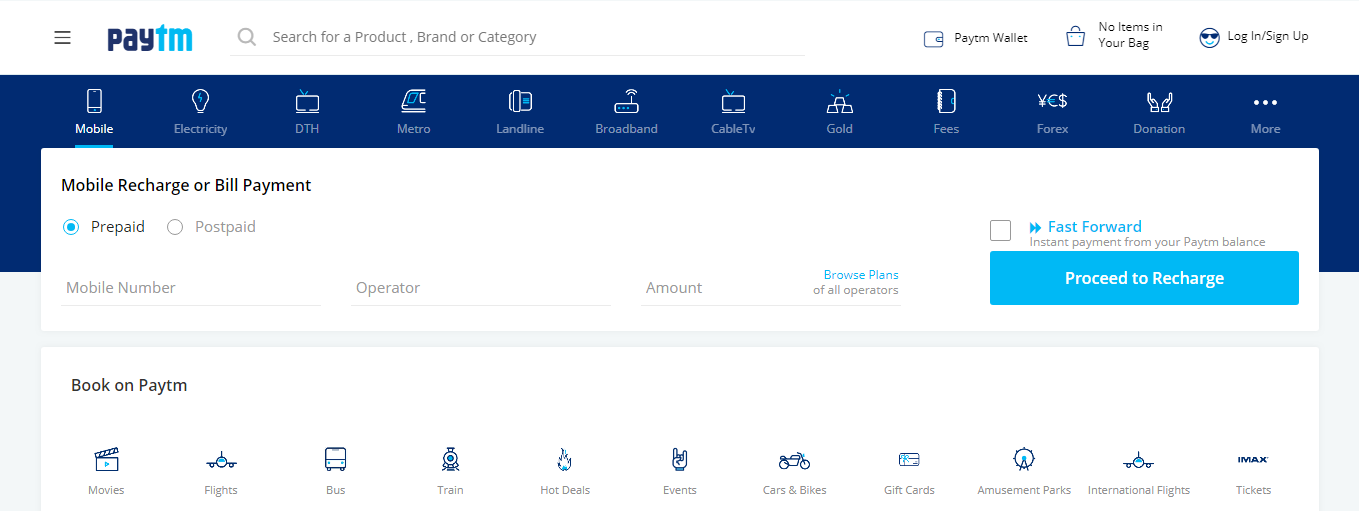
Task: Select the Prepaid radio button
Action: tap(71, 227)
